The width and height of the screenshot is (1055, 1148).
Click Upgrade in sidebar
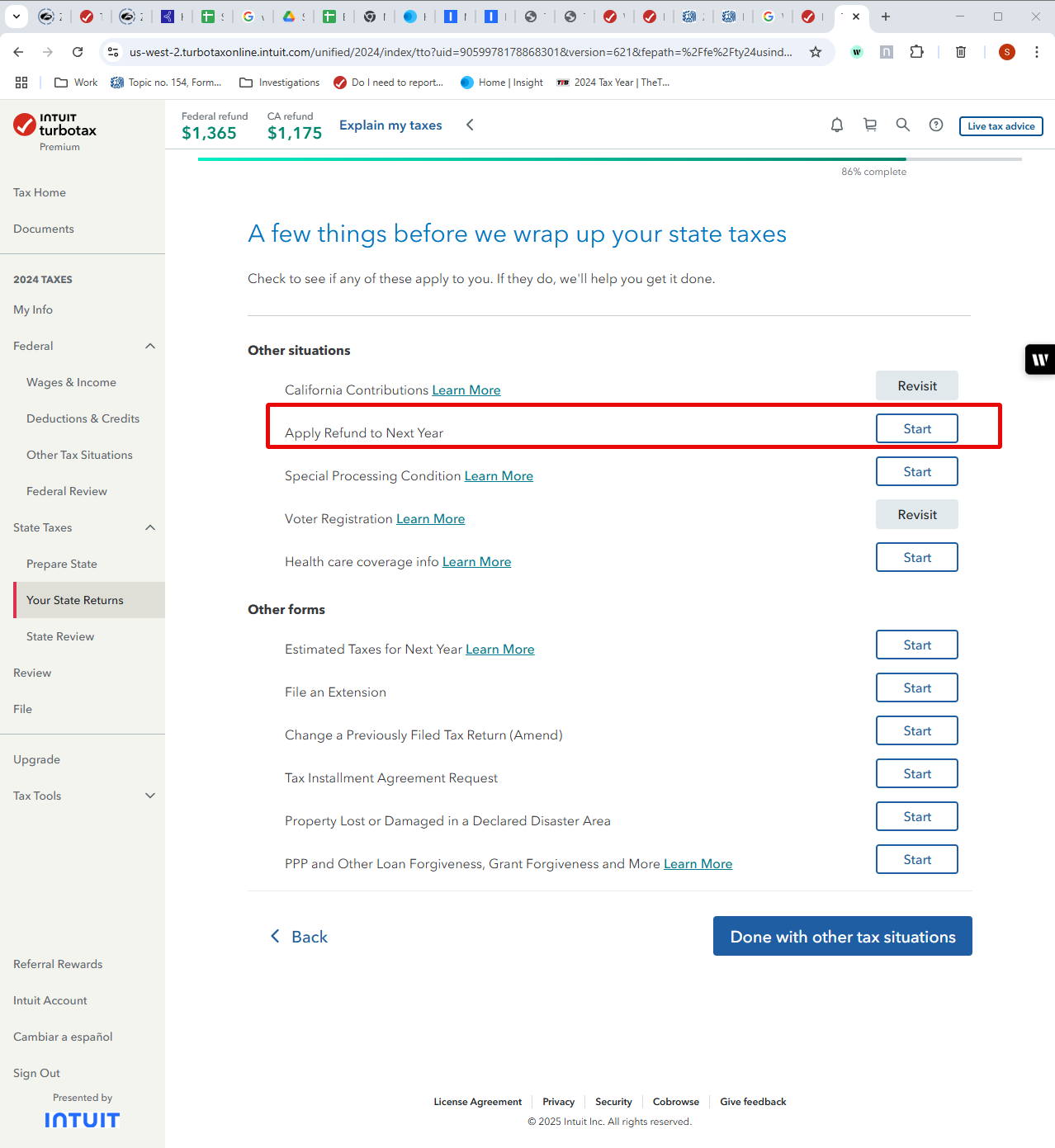pyautogui.click(x=36, y=759)
